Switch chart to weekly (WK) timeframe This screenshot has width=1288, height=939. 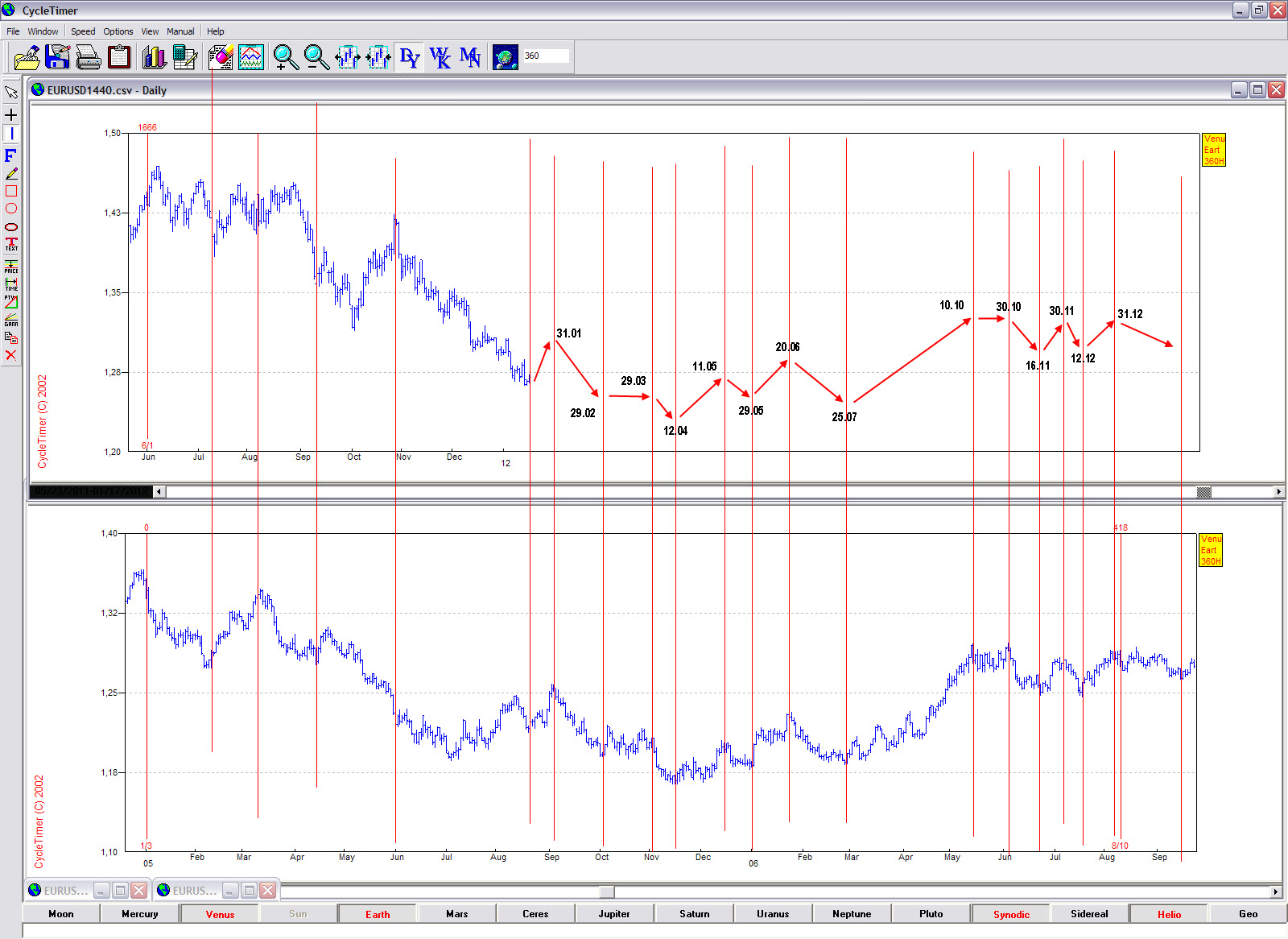pos(440,57)
